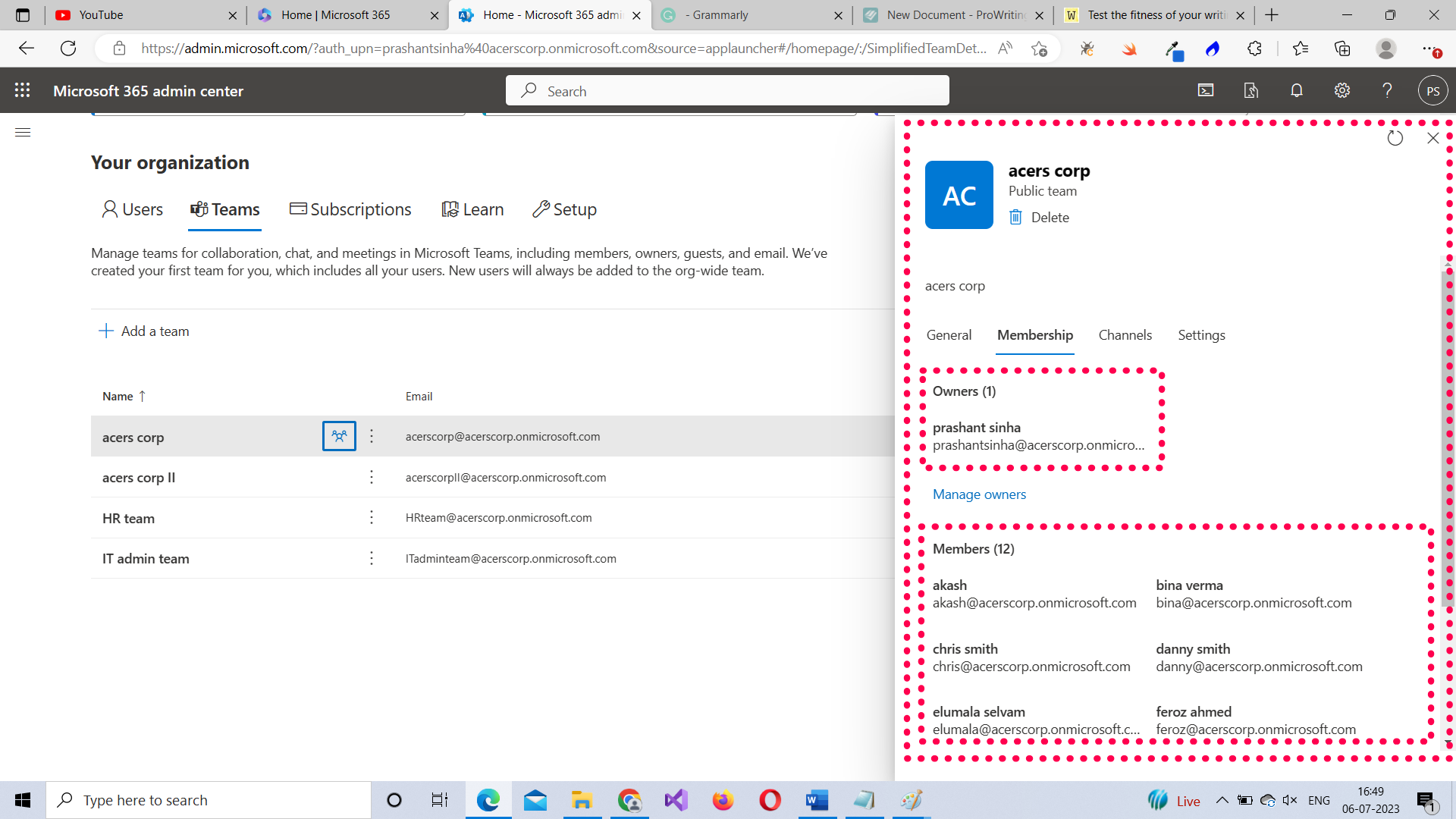Click the trash Delete icon for team
1456x819 pixels.
pyautogui.click(x=1016, y=218)
